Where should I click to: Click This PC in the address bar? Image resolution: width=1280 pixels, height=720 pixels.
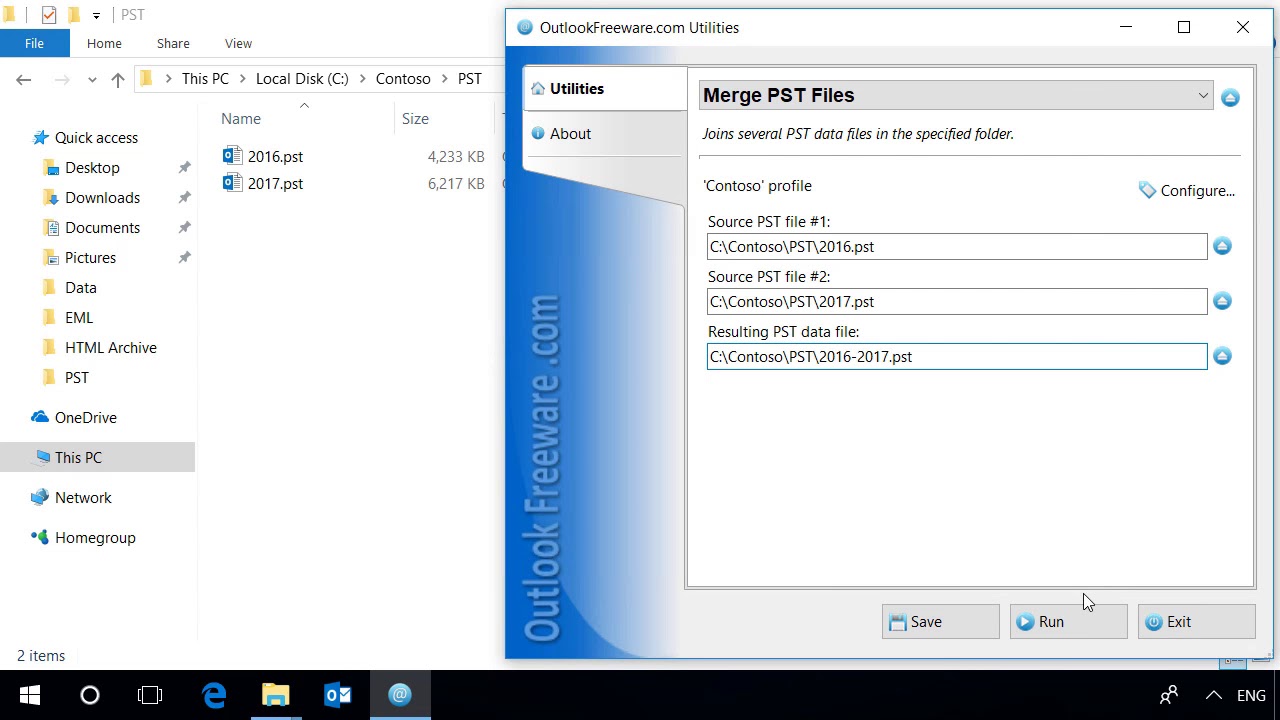coord(205,79)
